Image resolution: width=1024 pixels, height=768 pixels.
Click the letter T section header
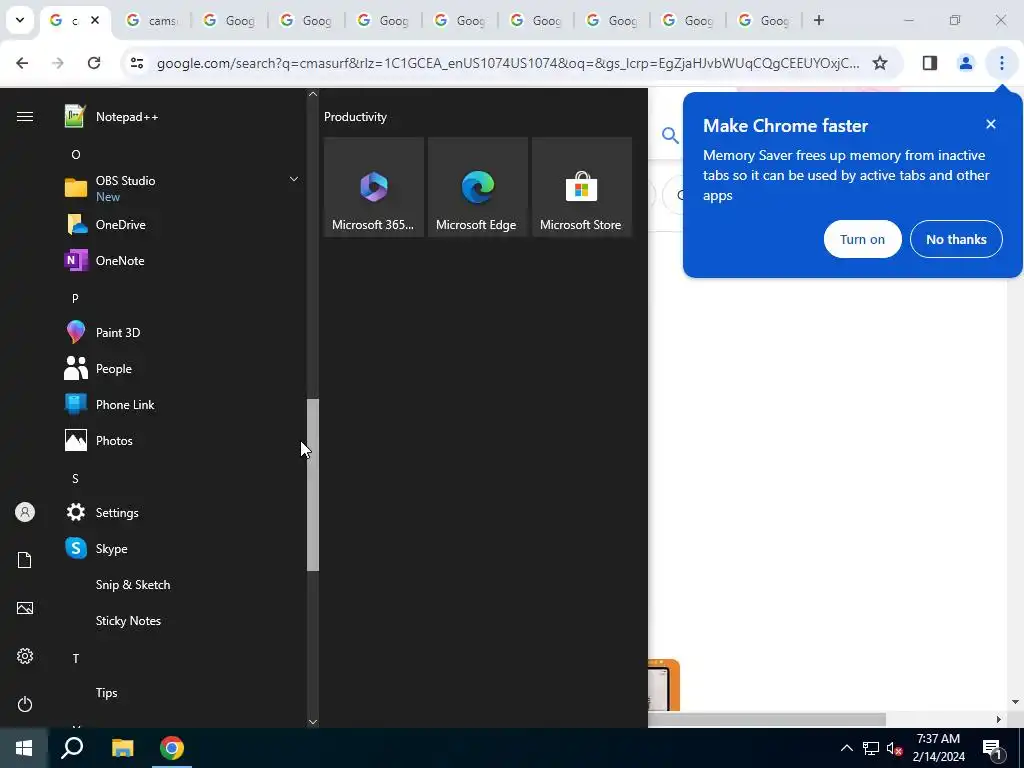pyautogui.click(x=76, y=658)
